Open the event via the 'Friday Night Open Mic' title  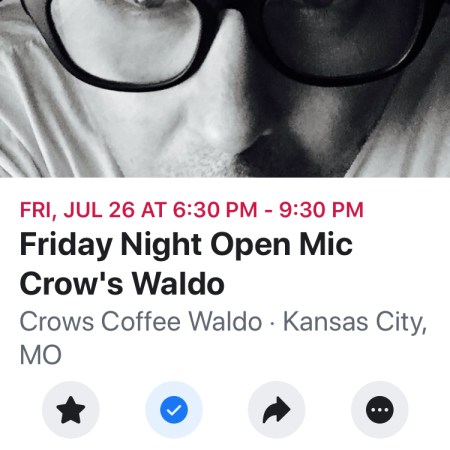point(186,245)
